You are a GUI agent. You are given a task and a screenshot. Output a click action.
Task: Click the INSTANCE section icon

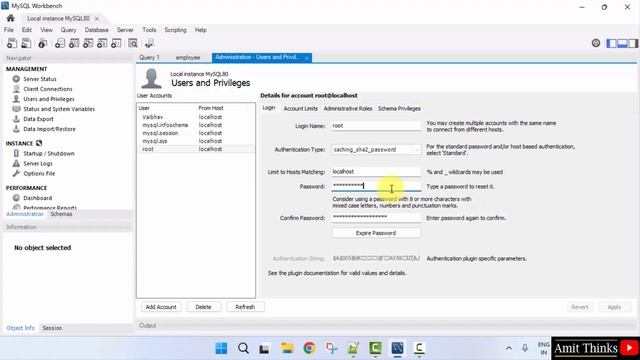pyautogui.click(x=39, y=143)
